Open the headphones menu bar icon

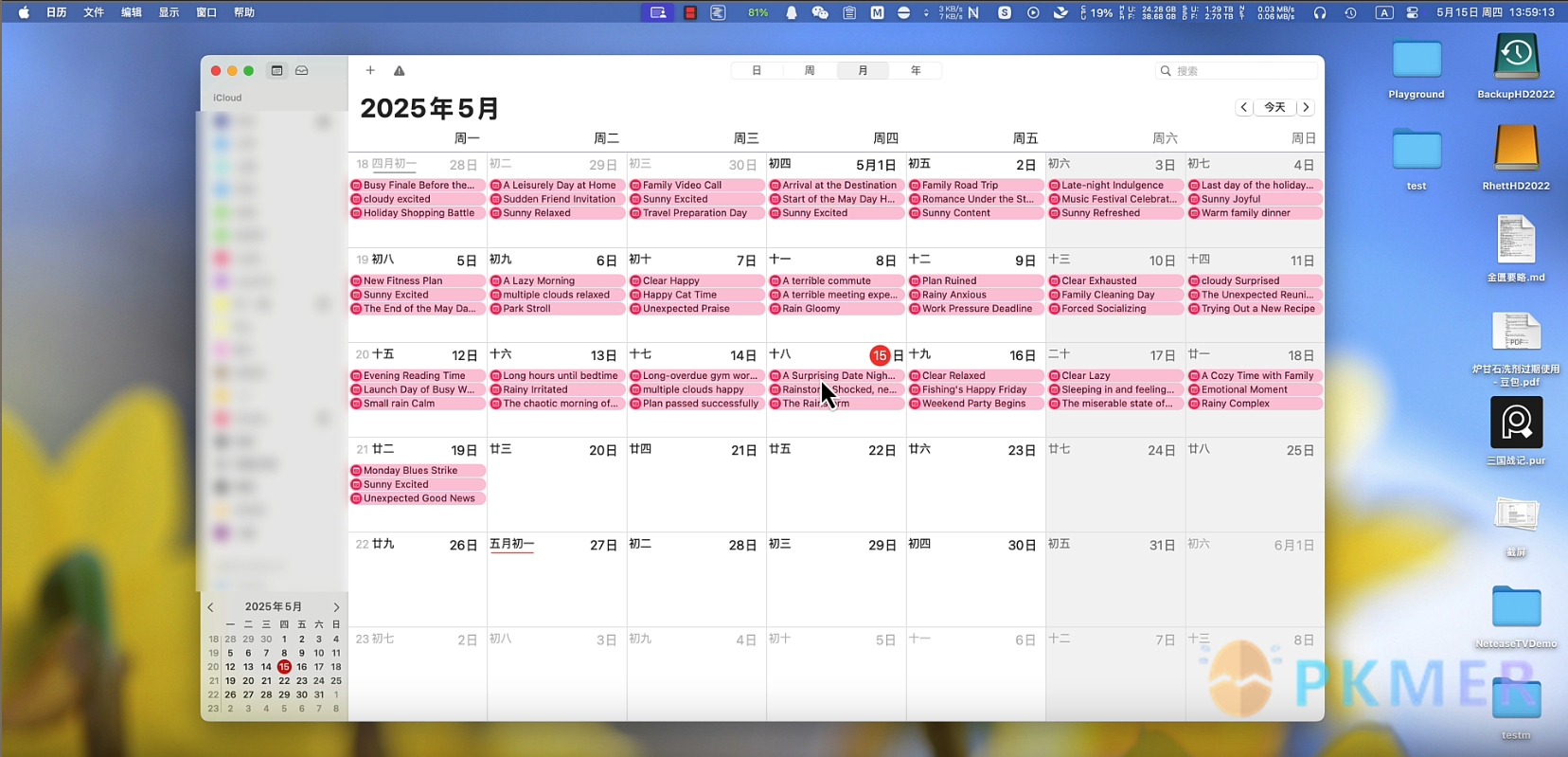(x=1320, y=12)
